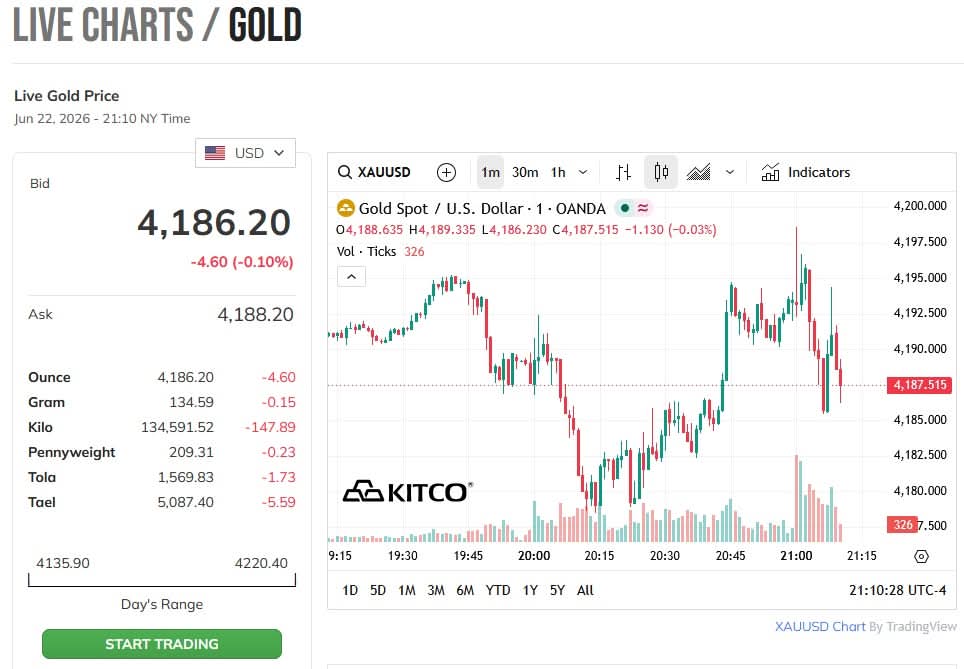Open the USD currency dropdown
This screenshot has height=669, width=964.
click(x=245, y=153)
